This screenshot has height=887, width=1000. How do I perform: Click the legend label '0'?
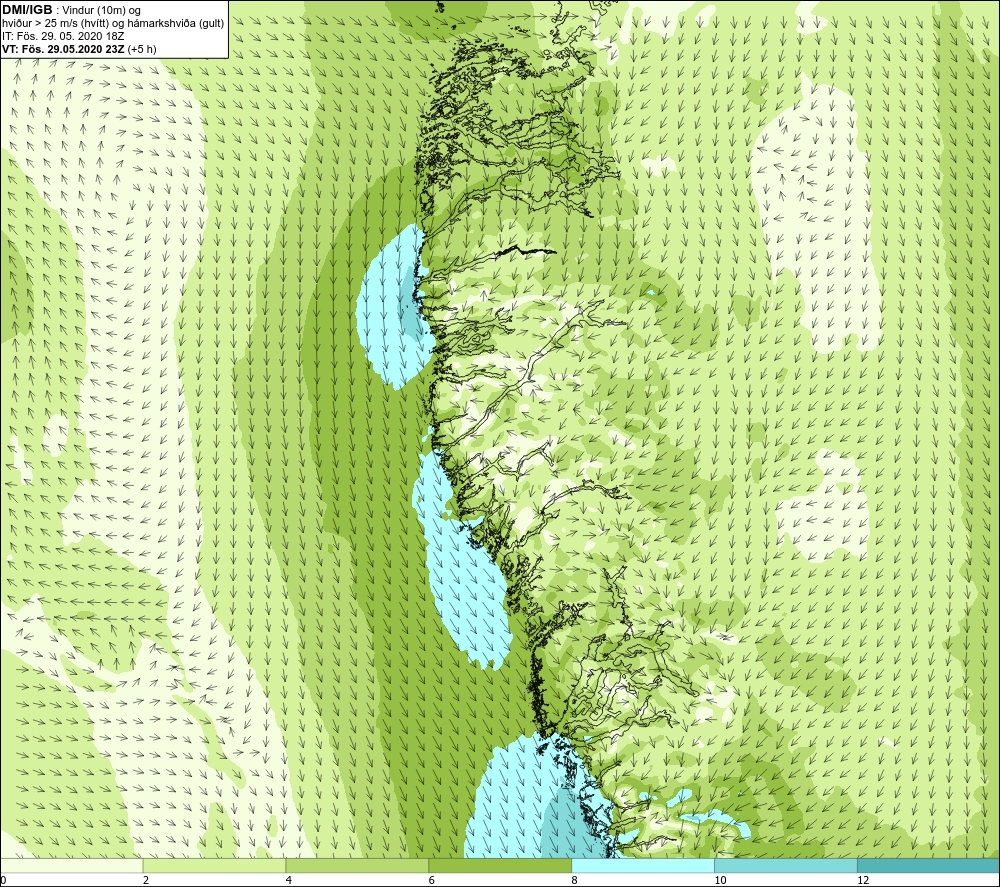[3, 881]
